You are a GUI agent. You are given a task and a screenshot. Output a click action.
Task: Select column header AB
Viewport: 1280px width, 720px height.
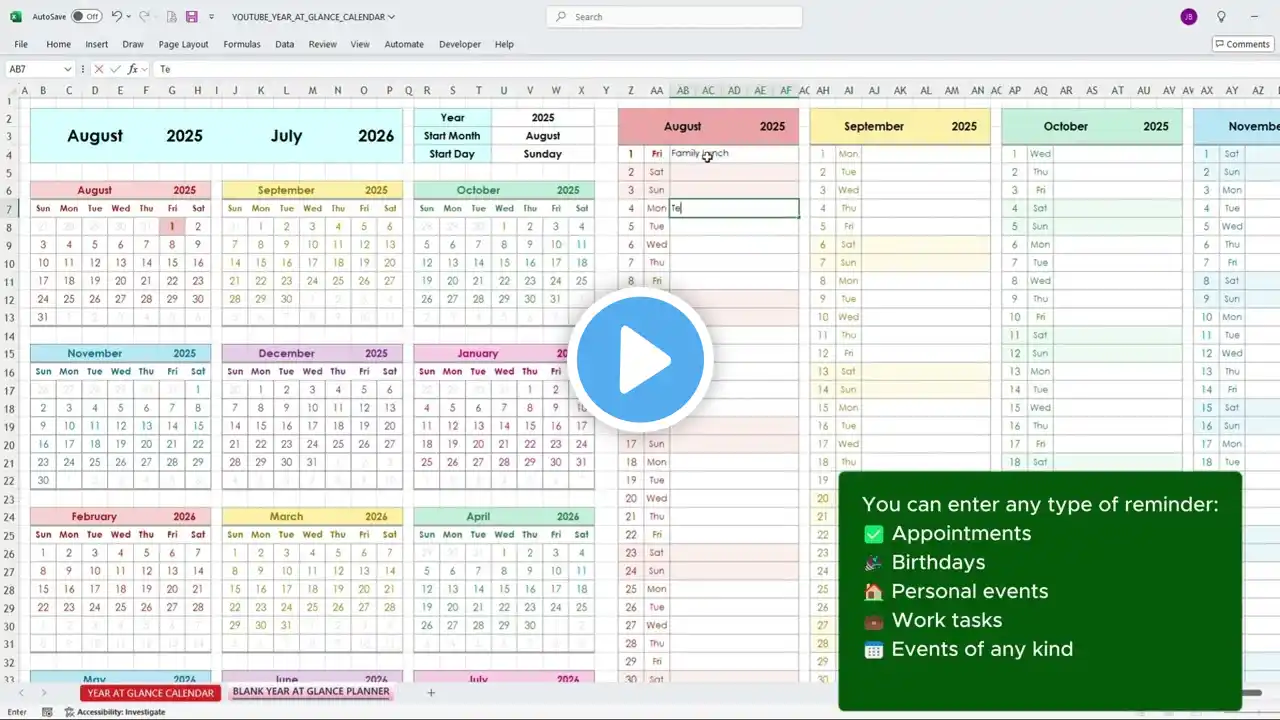click(x=682, y=91)
